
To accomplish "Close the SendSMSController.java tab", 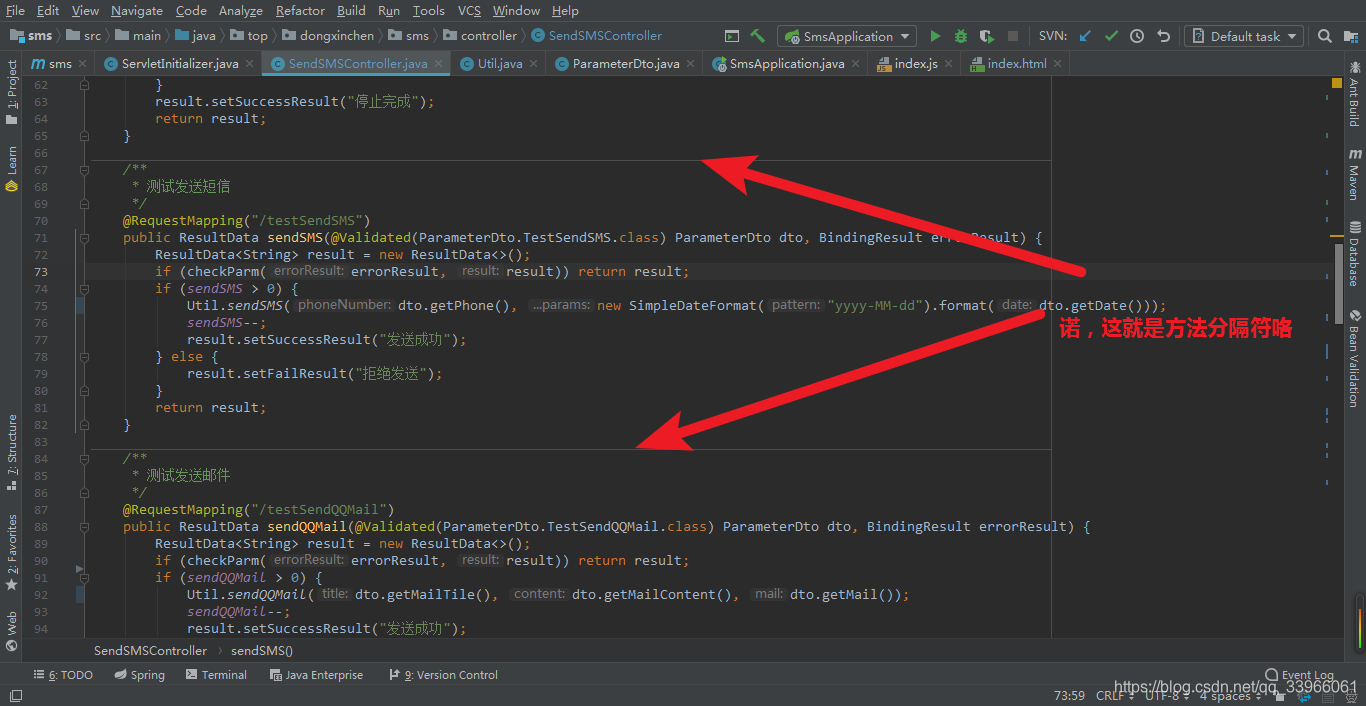I will [440, 63].
